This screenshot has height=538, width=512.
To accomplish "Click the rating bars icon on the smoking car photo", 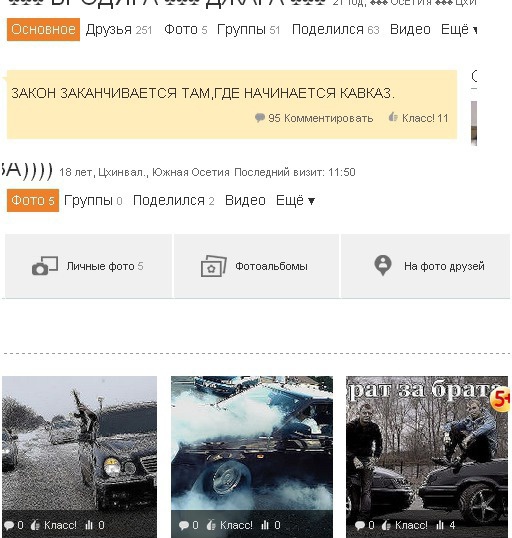I will 265,525.
